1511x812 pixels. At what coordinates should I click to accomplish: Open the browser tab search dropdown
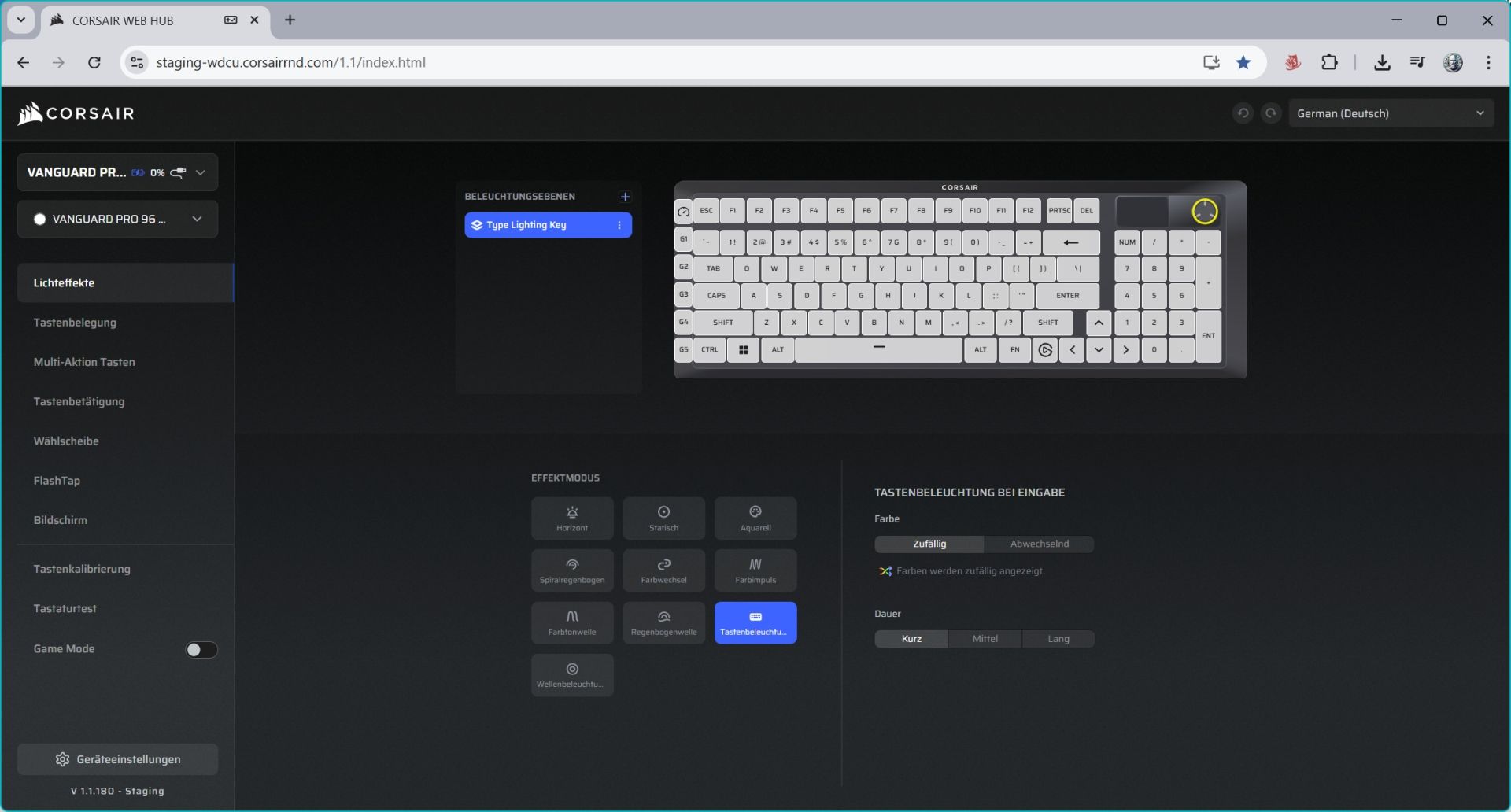21,20
